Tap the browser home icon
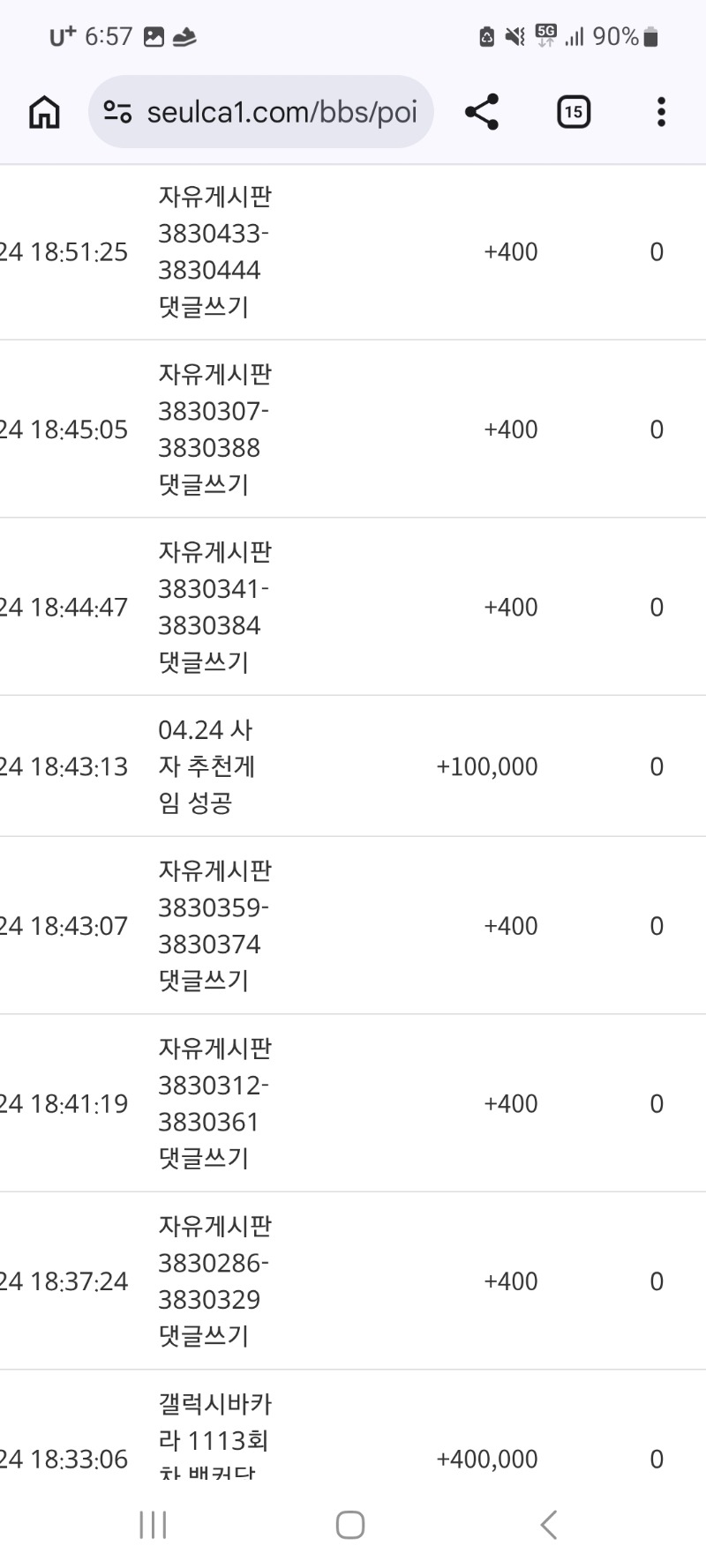 click(x=44, y=112)
